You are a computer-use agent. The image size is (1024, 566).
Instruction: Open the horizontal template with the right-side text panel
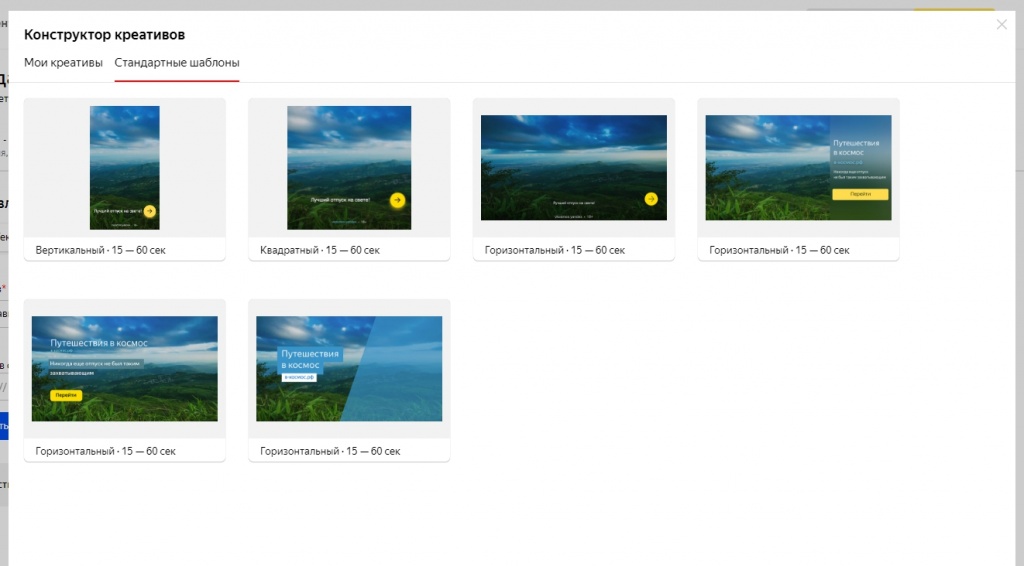(798, 167)
